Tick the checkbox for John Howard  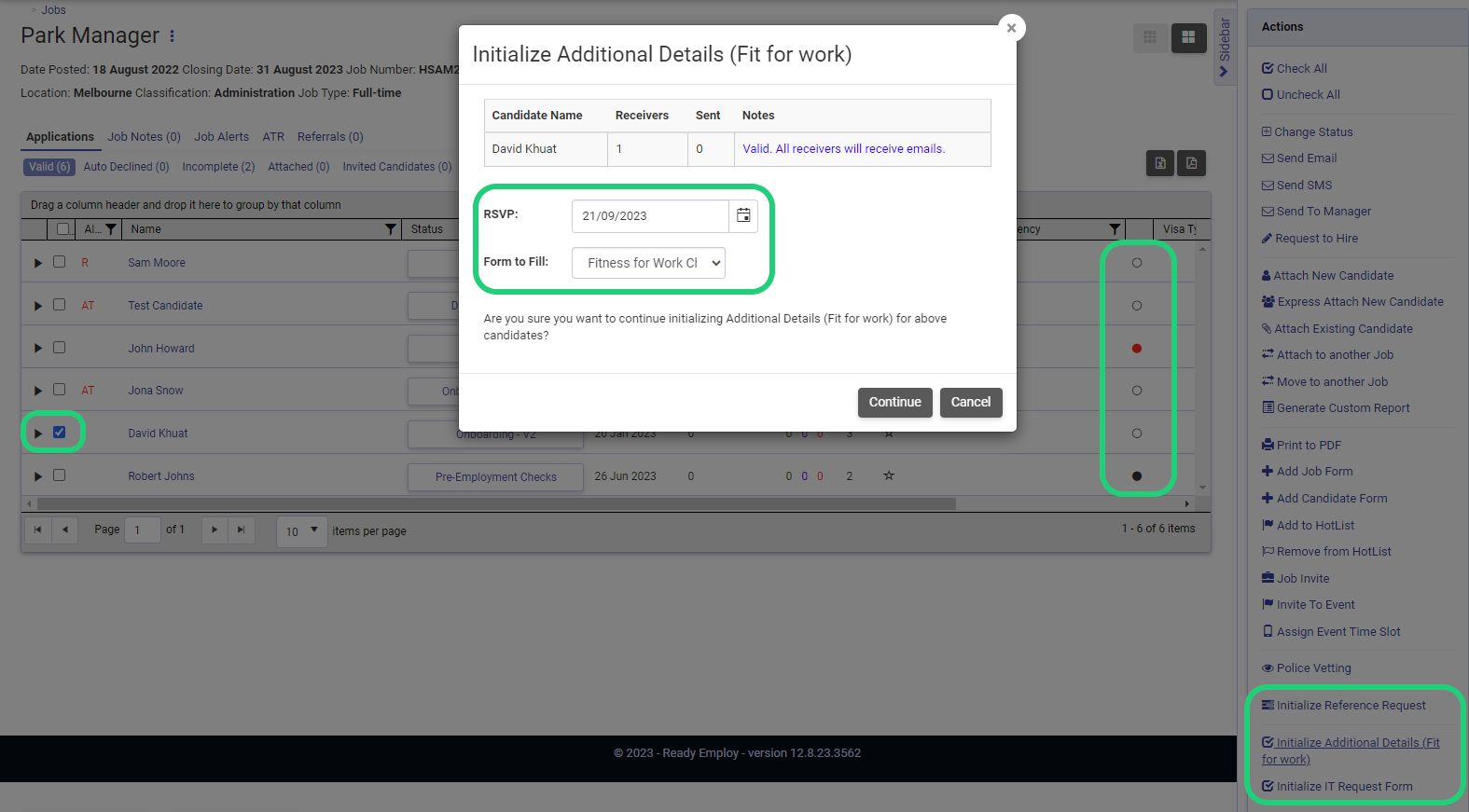click(x=60, y=348)
